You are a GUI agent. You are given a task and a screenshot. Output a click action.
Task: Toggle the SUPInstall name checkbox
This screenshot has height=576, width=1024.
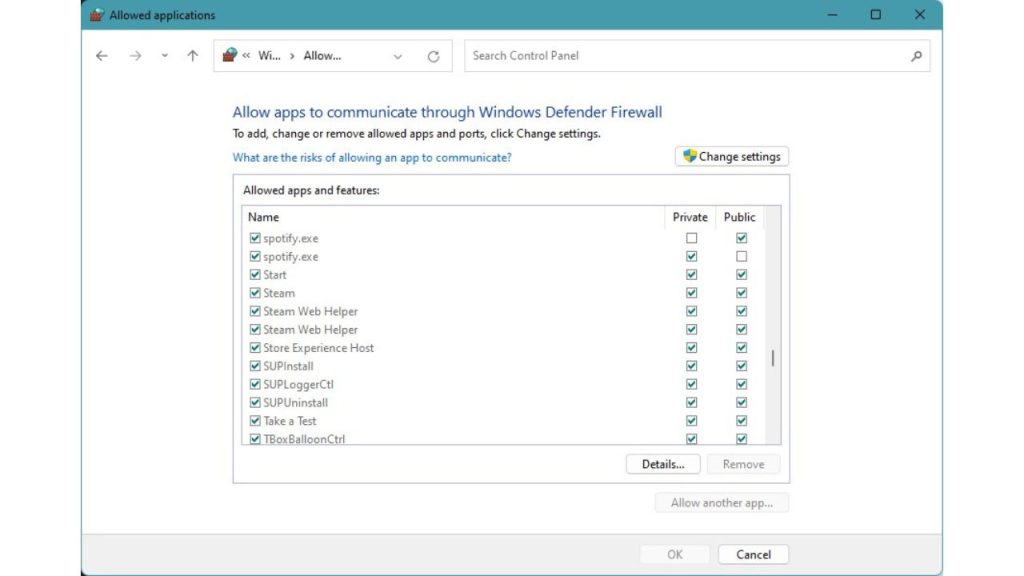pos(255,366)
